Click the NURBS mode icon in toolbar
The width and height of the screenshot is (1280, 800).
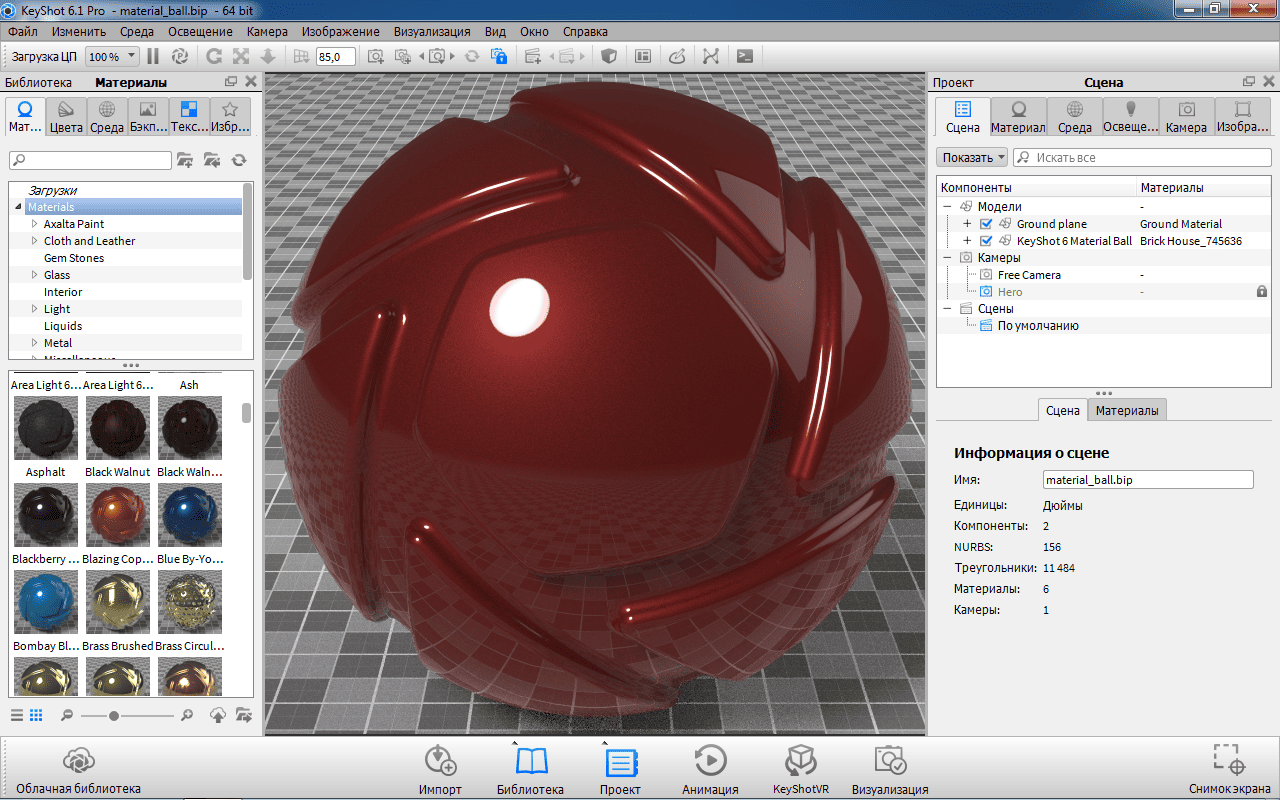tap(711, 56)
